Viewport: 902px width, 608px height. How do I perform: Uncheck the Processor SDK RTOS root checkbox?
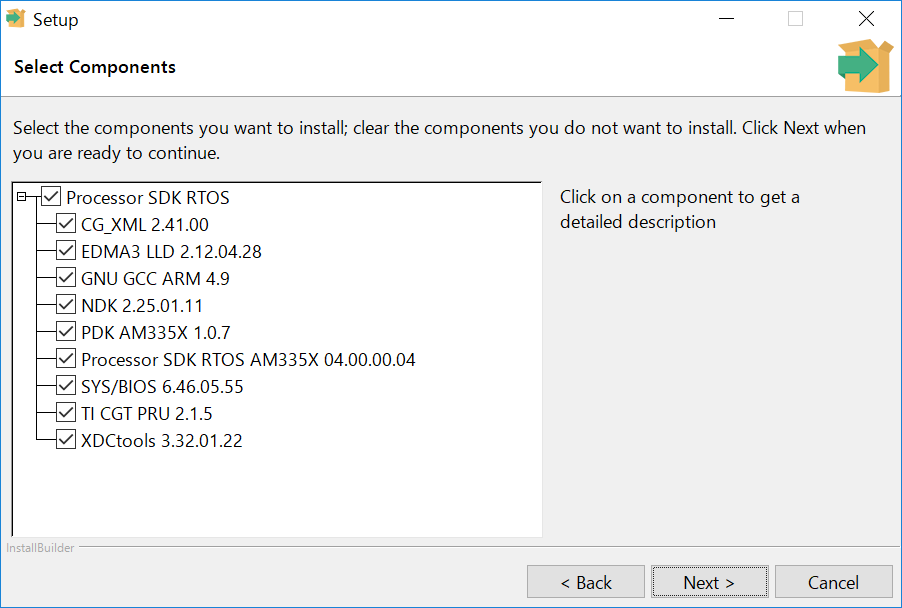pyautogui.click(x=51, y=197)
